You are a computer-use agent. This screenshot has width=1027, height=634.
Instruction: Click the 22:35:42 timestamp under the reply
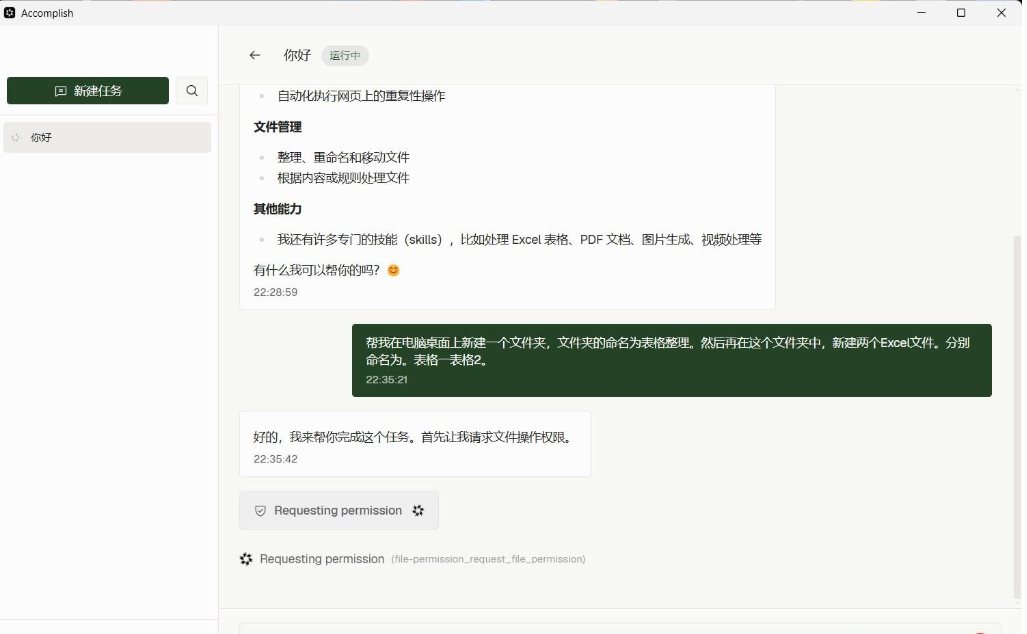click(273, 459)
